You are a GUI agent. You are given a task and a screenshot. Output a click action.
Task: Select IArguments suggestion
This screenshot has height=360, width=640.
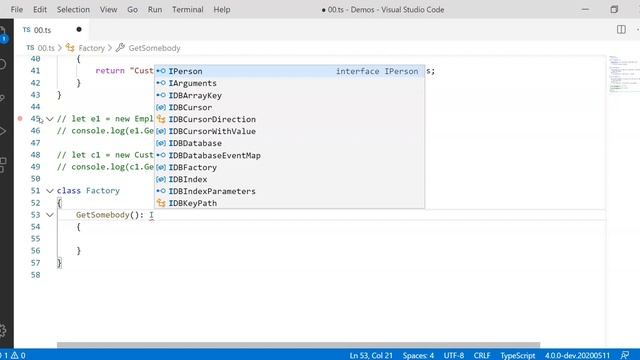coord(289,83)
